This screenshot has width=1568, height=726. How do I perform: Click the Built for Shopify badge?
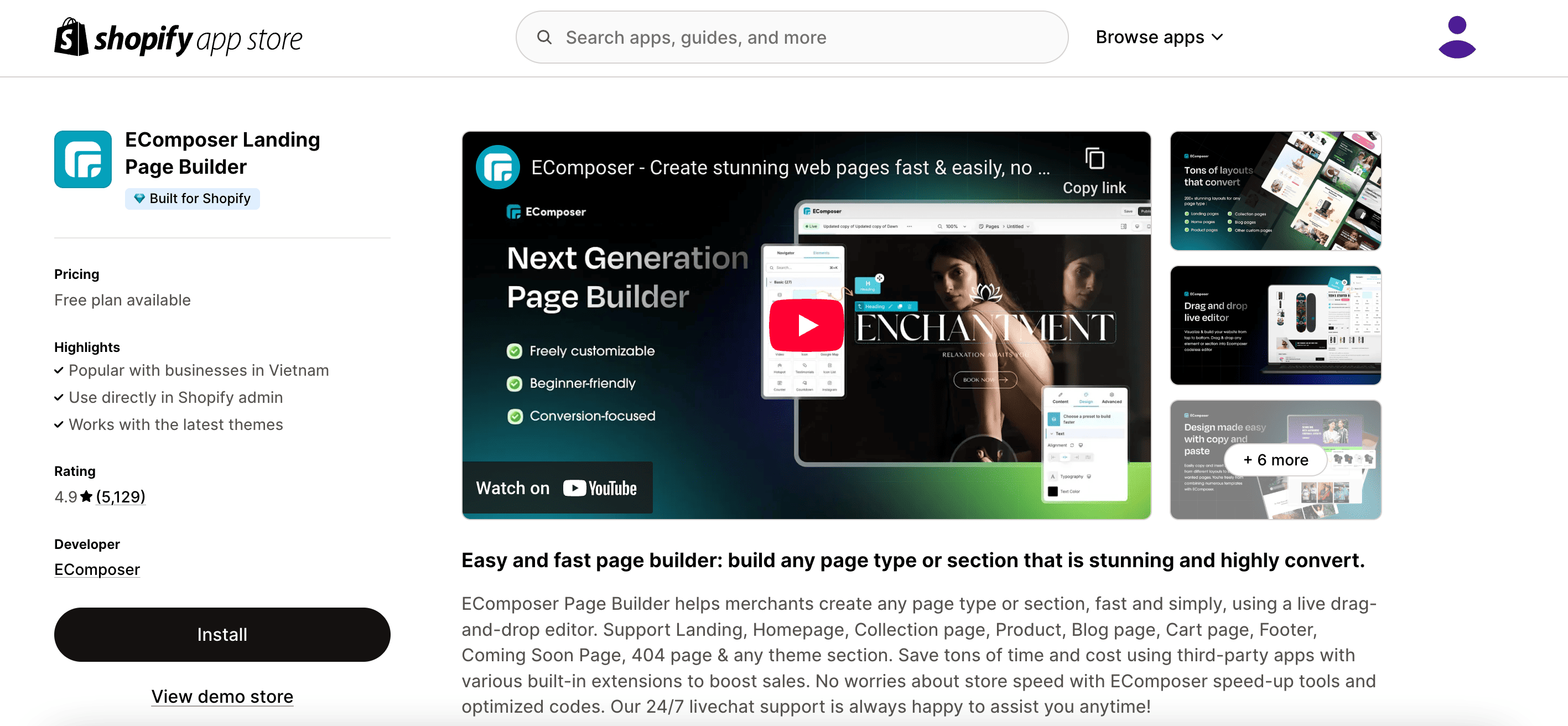tap(193, 199)
